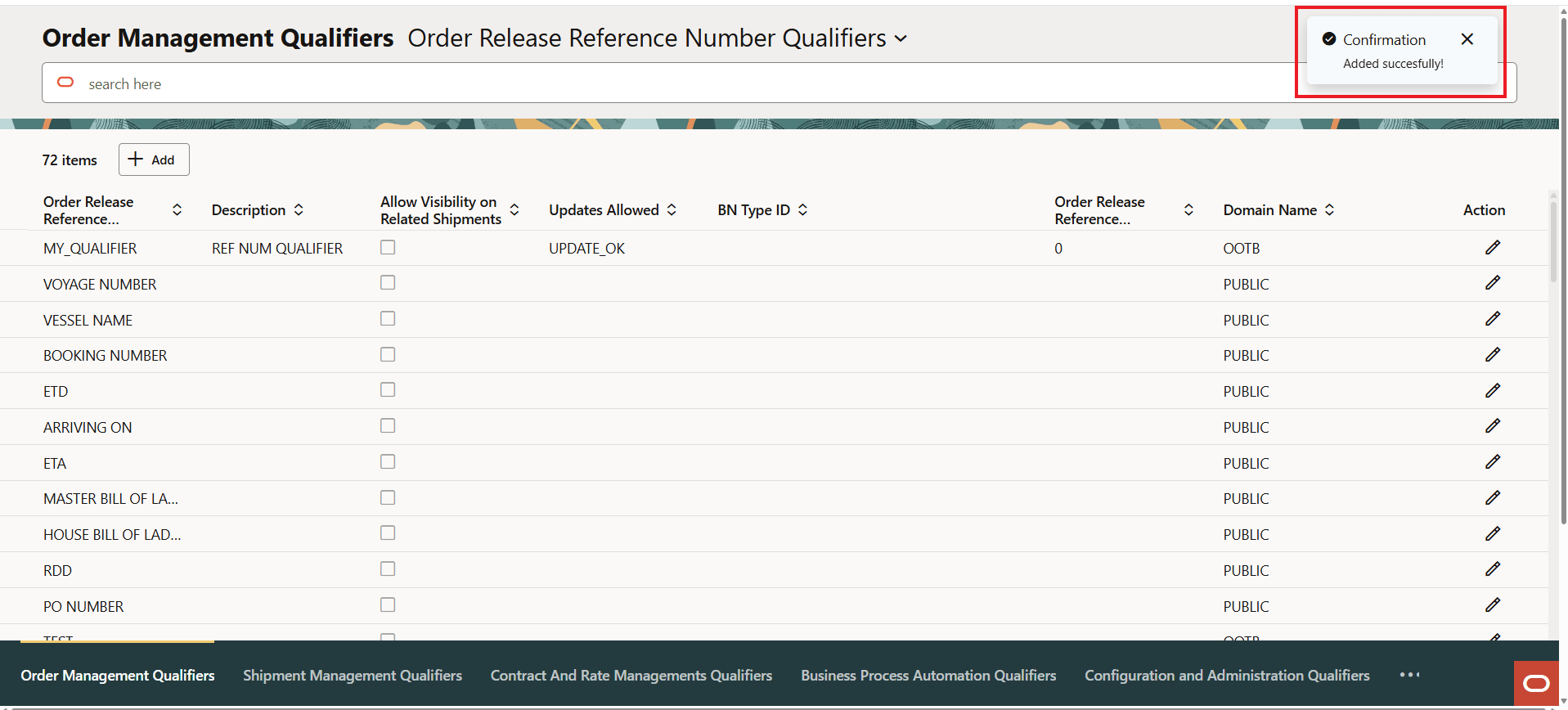Image resolution: width=1568 pixels, height=710 pixels.
Task: Check the VOYAGE NUMBER visibility checkbox
Action: [x=388, y=283]
